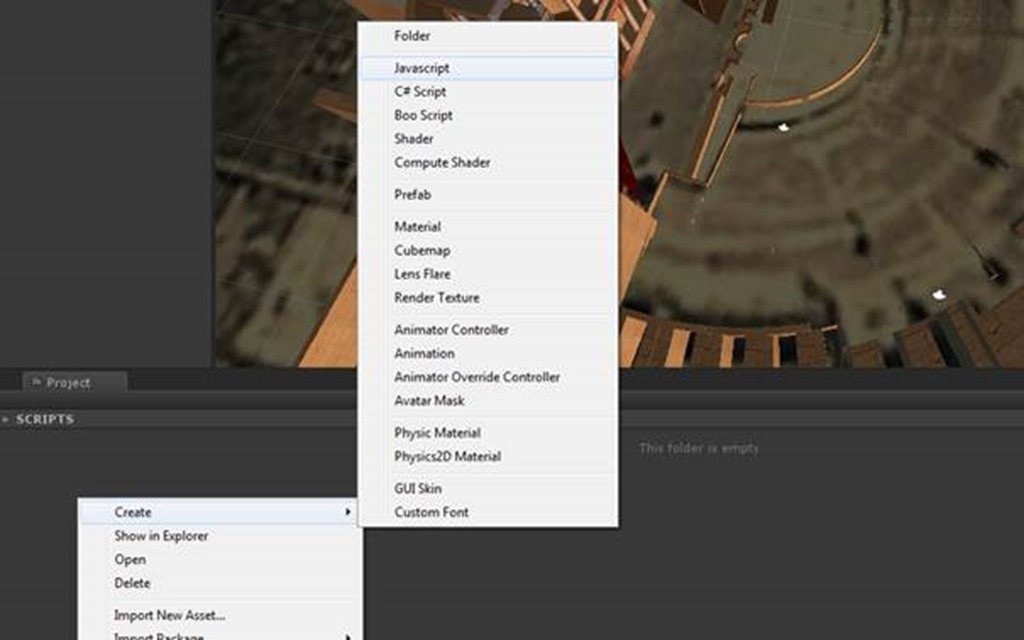Expand the Create submenu arrow
Image resolution: width=1024 pixels, height=640 pixels.
(348, 512)
